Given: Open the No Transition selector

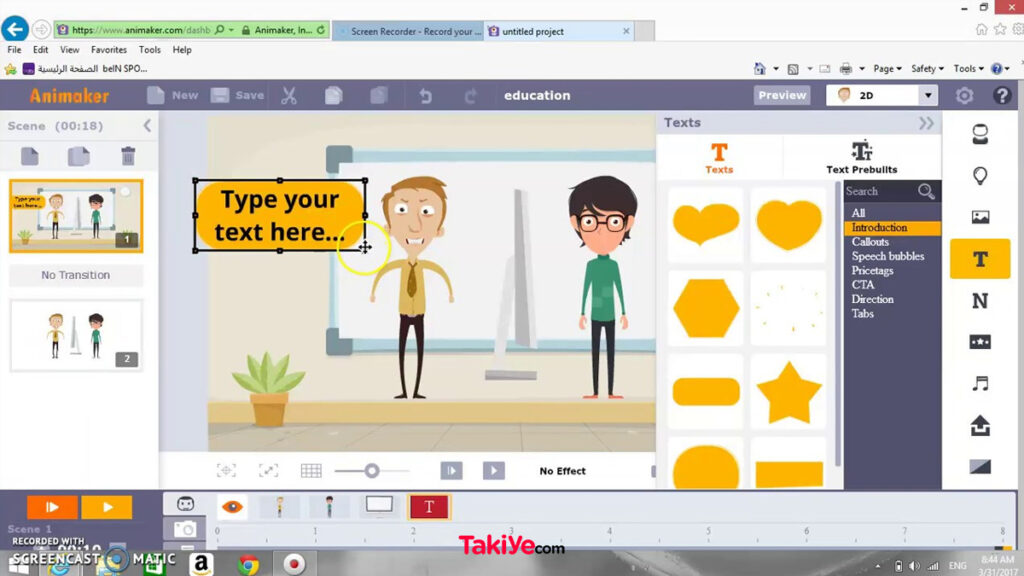Looking at the screenshot, I should (76, 275).
